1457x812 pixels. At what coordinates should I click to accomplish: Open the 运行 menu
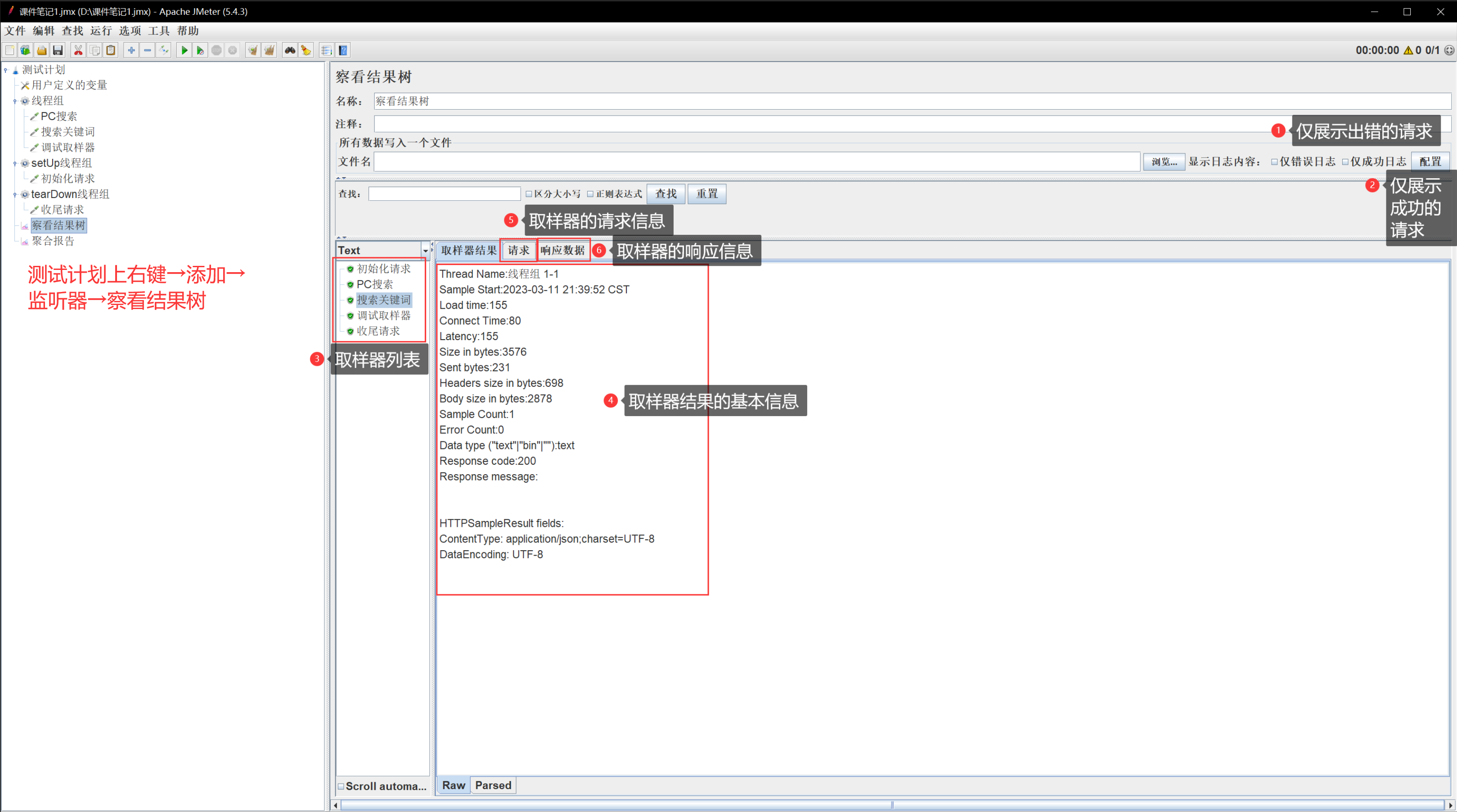(101, 31)
